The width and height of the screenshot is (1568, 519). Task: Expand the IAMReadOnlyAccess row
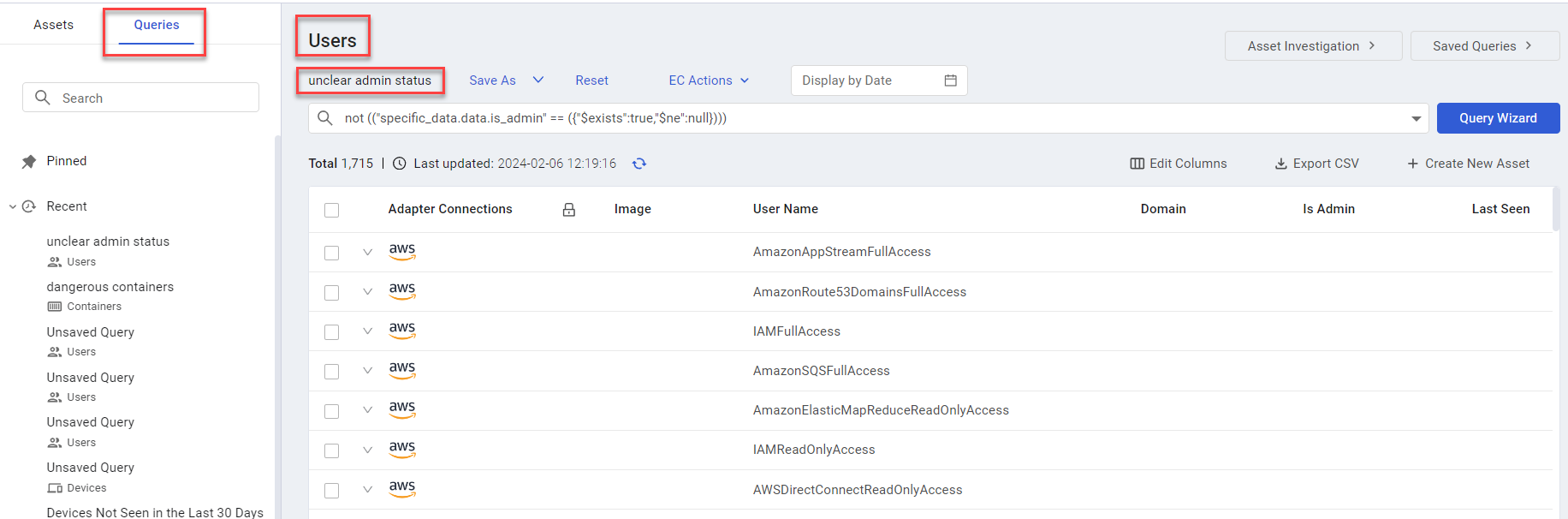pos(367,450)
